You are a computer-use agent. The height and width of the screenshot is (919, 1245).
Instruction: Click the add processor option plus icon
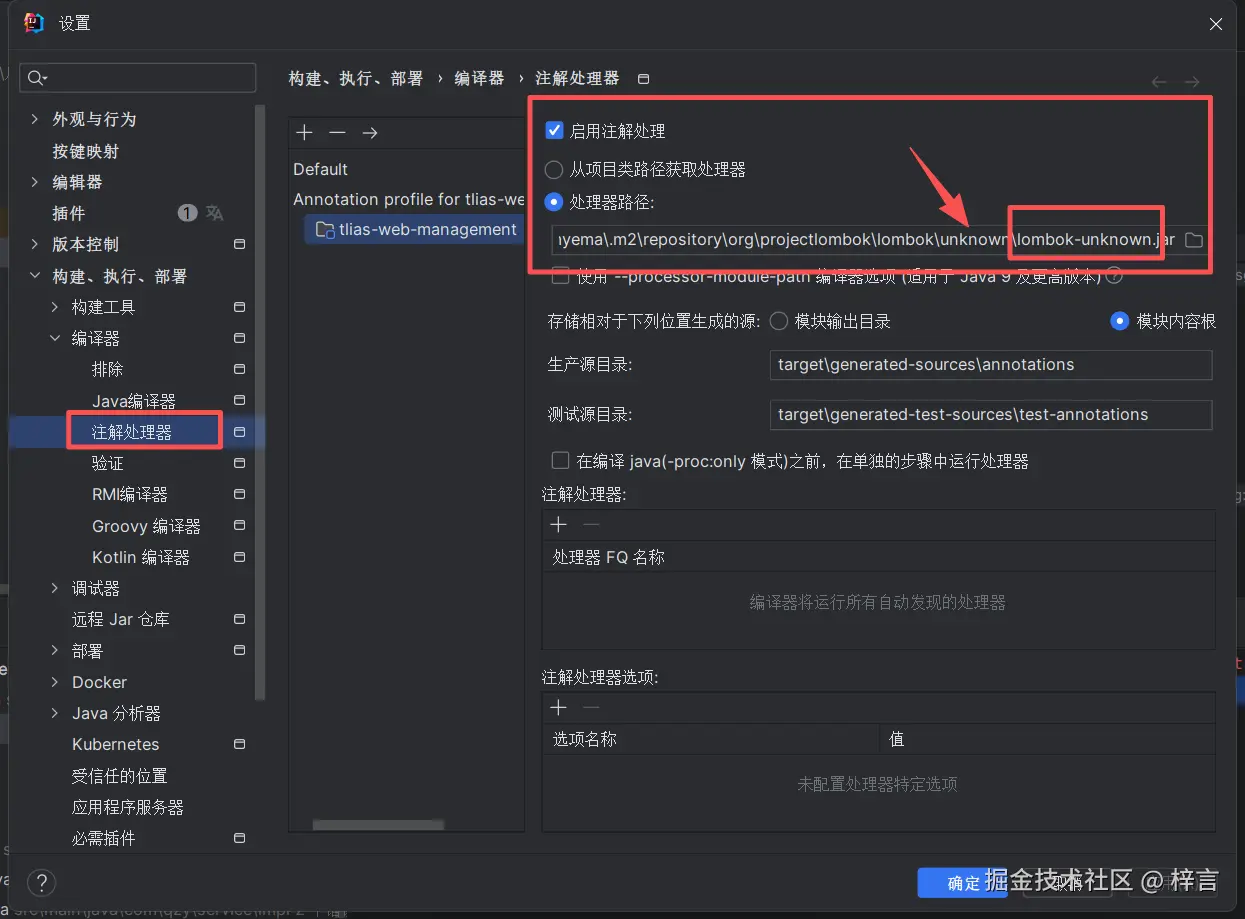click(559, 708)
